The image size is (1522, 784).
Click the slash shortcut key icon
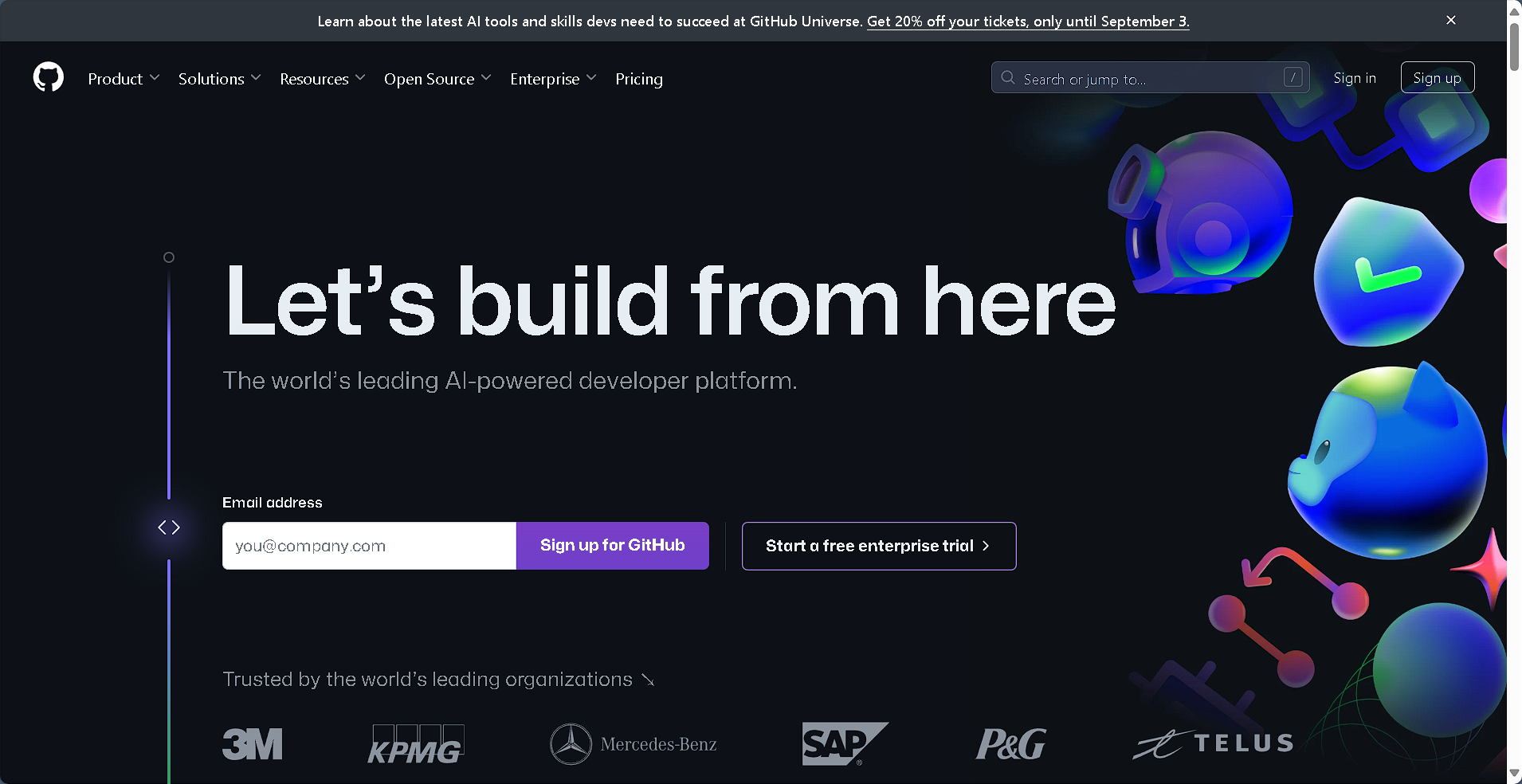click(x=1293, y=77)
